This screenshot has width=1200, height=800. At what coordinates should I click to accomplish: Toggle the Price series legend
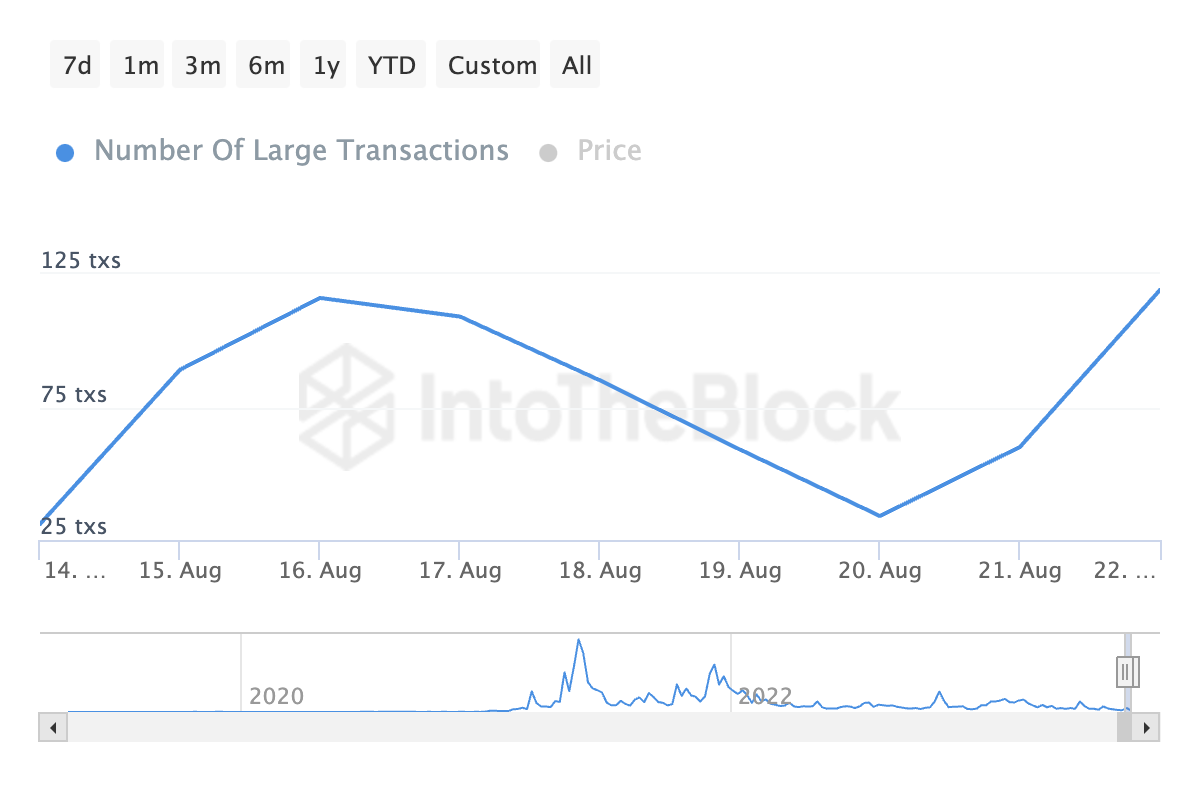(609, 151)
